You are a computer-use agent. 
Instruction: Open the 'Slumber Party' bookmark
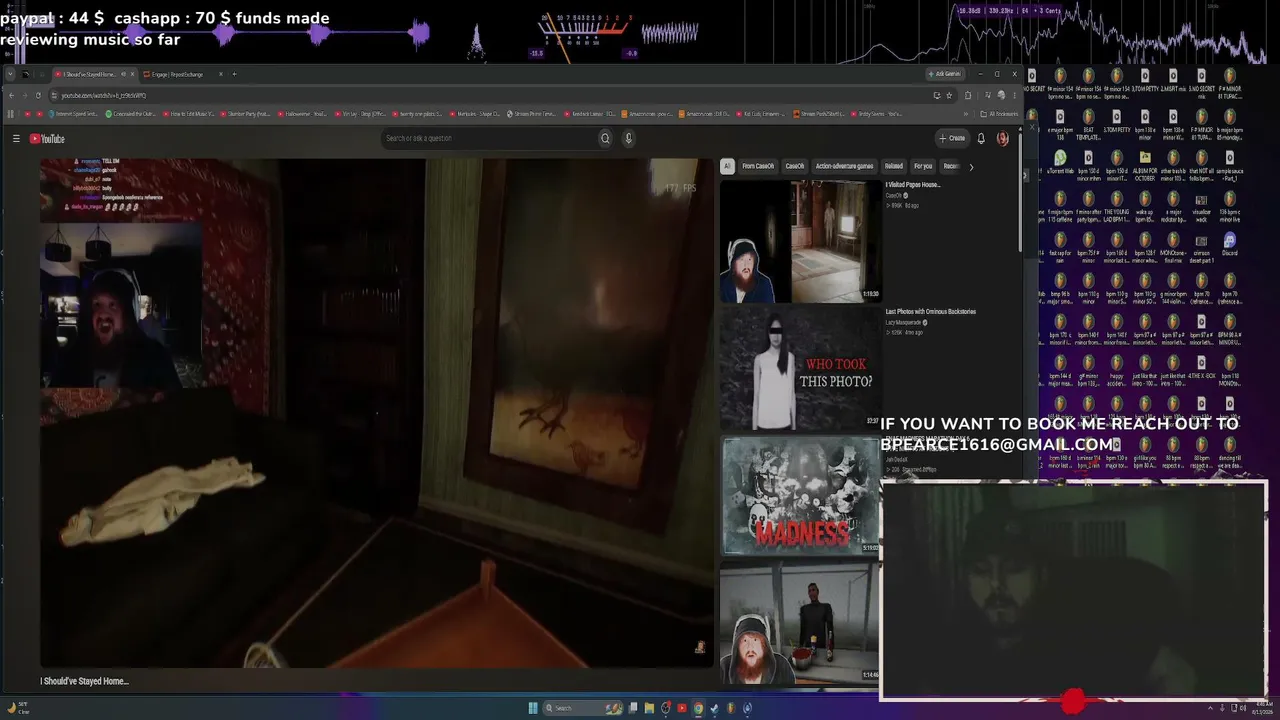click(247, 114)
